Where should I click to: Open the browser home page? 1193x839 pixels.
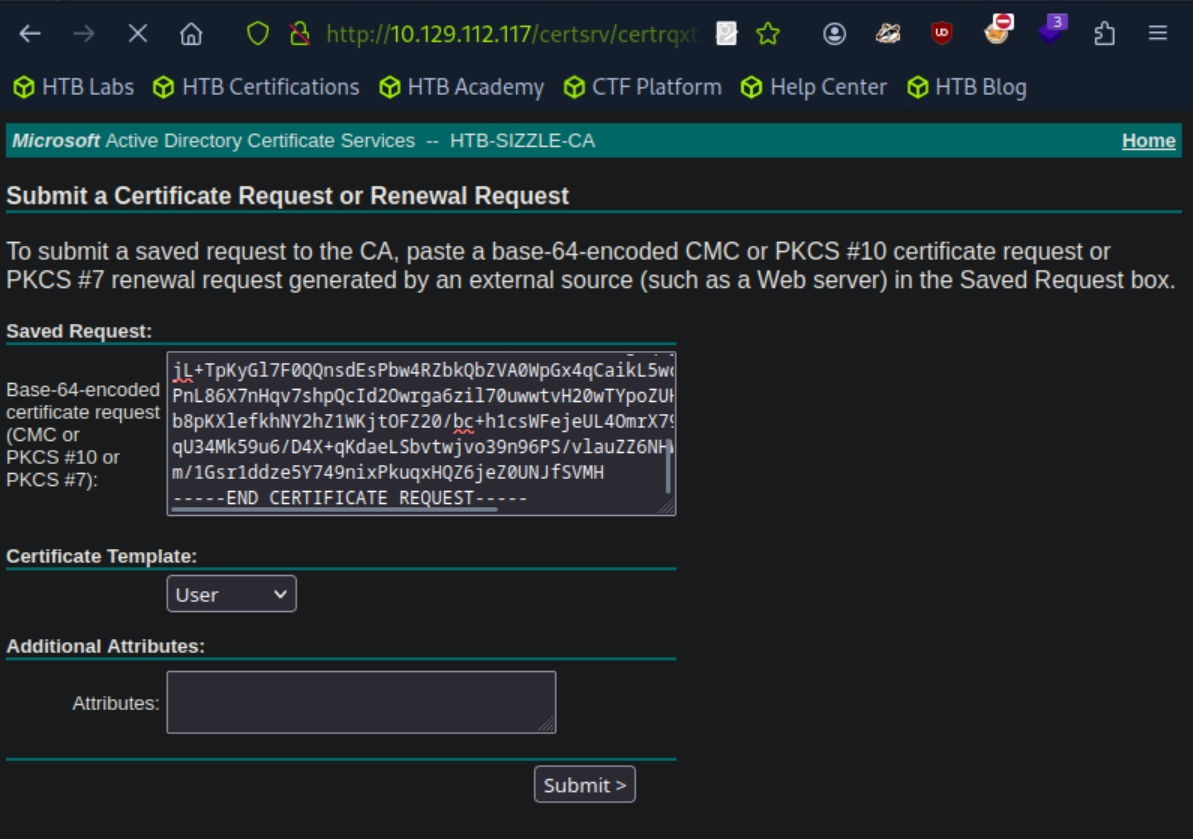click(x=191, y=33)
